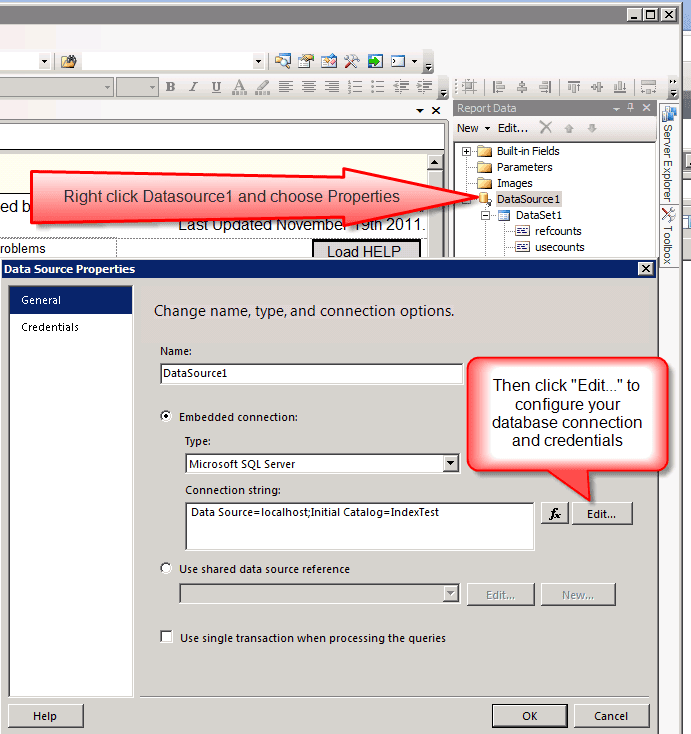Viewport: 691px width, 734px height.
Task: Open the shared data source reference dropdown
Action: 450,594
